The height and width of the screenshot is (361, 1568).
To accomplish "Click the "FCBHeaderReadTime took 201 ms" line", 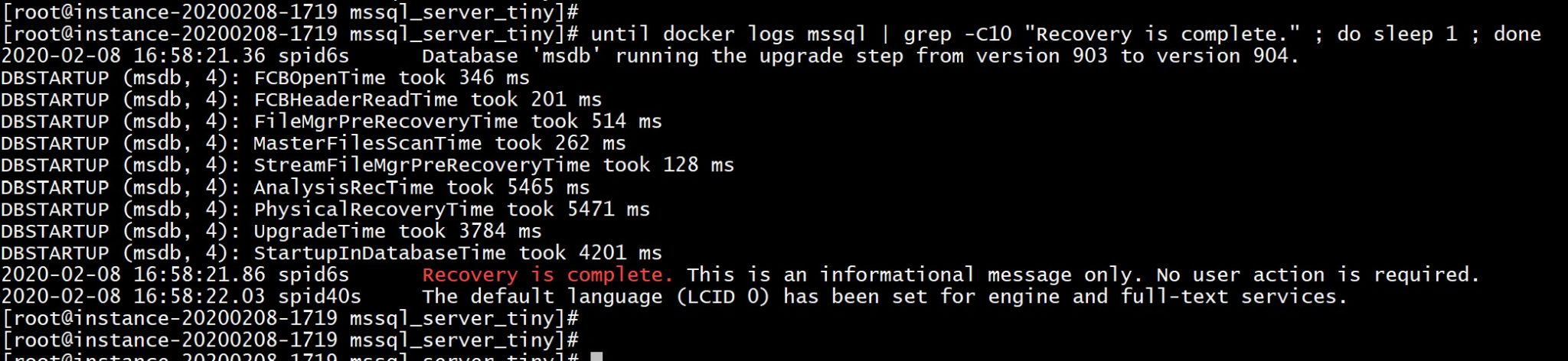I will 427,99.
